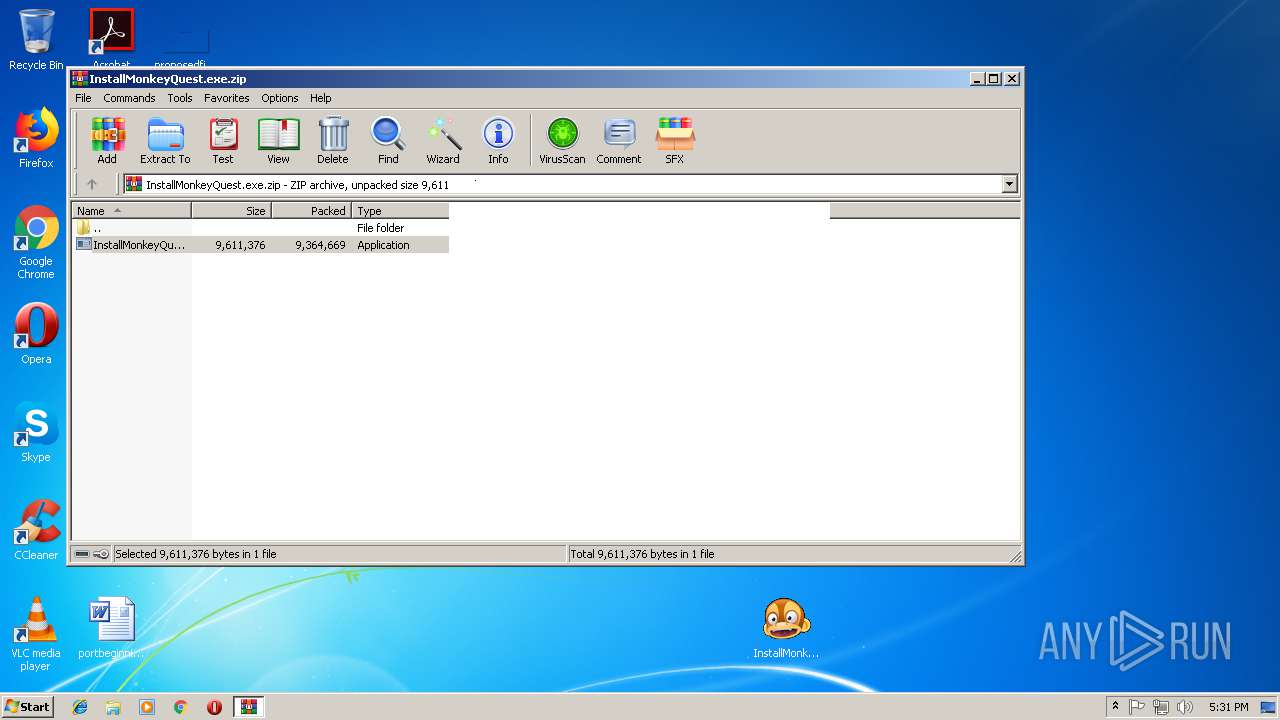The height and width of the screenshot is (720, 1280).
Task: Open the Tools menu
Action: tap(180, 98)
